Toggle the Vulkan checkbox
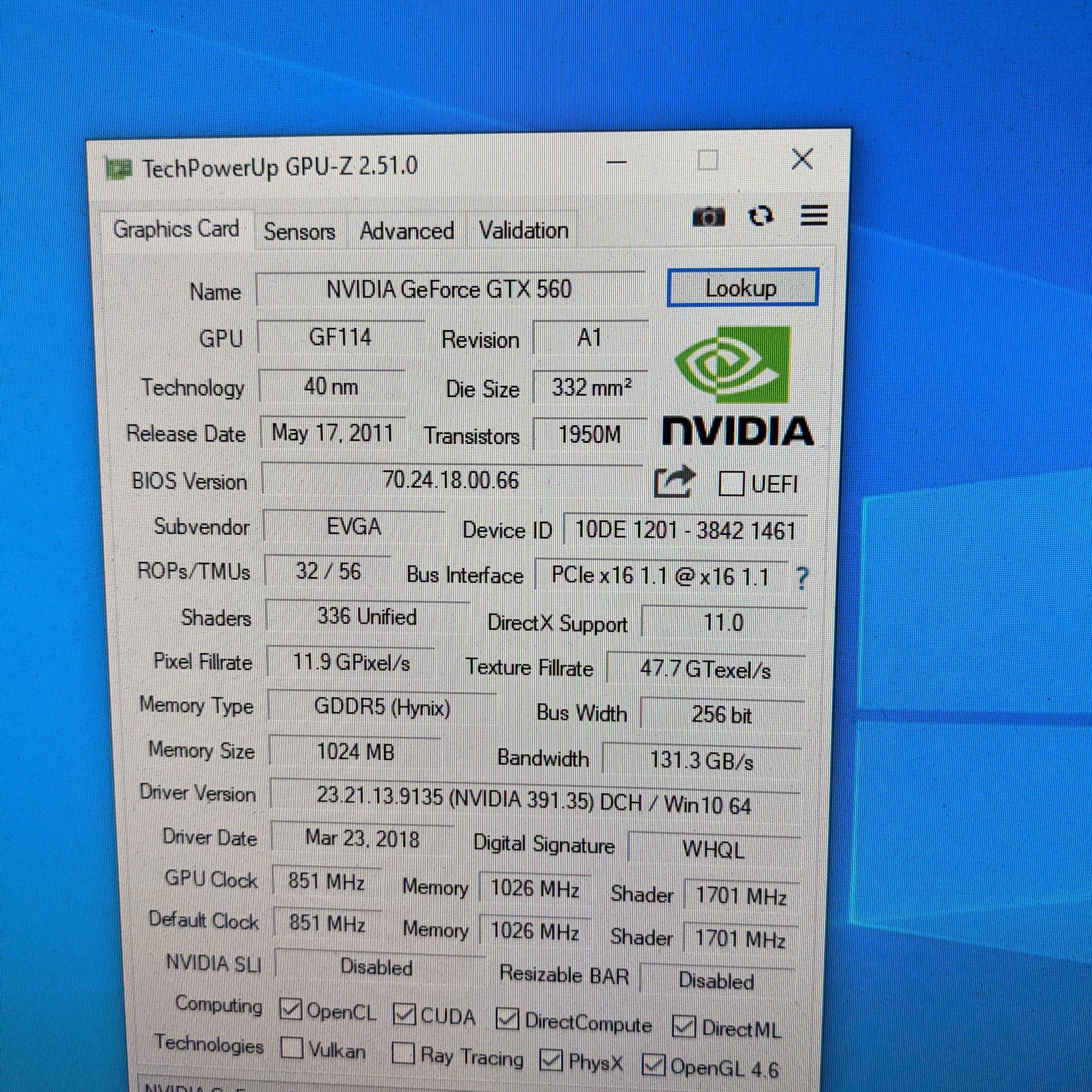 pyautogui.click(x=292, y=1047)
